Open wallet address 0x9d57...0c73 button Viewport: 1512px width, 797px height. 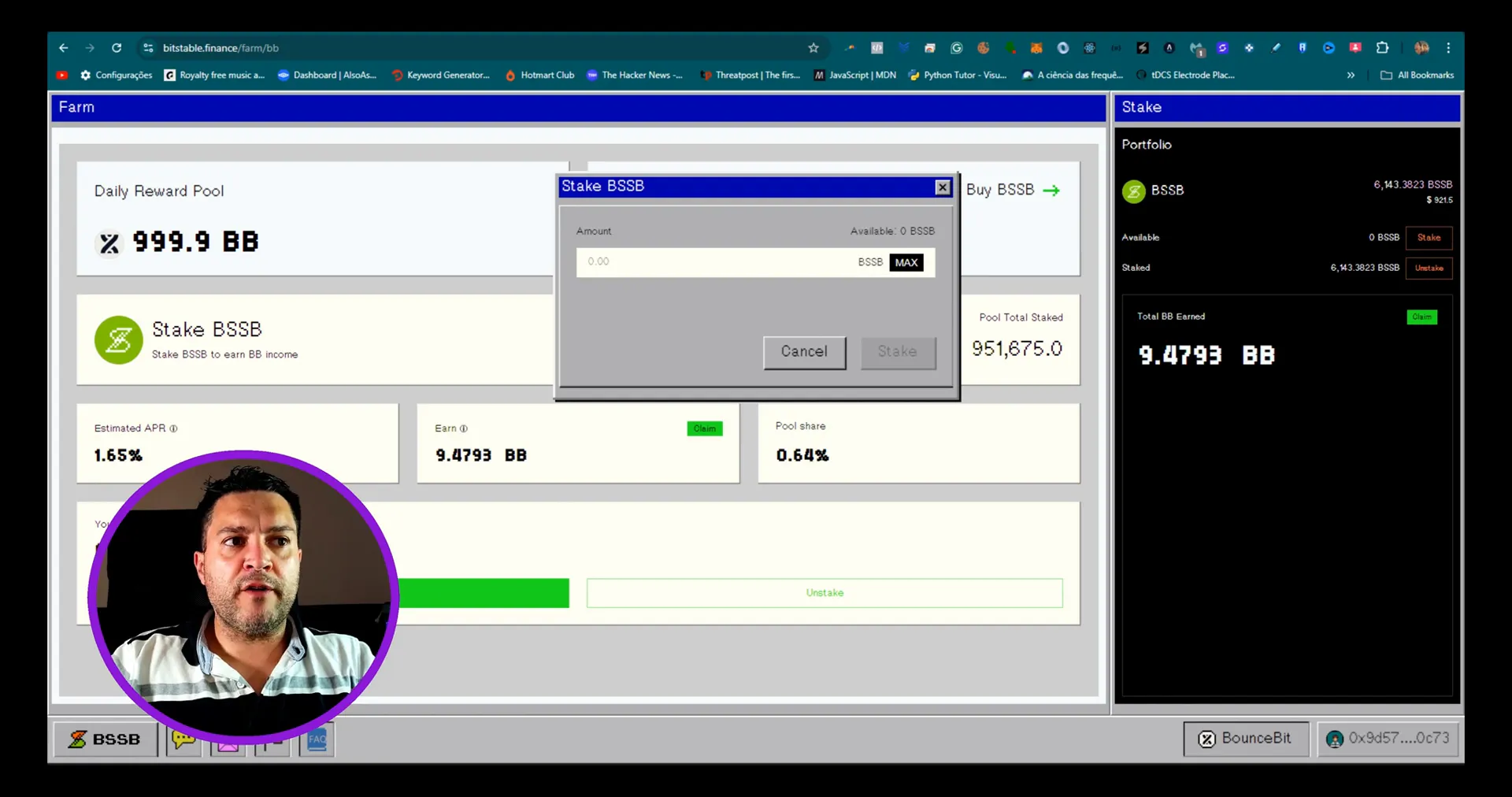(x=1388, y=739)
